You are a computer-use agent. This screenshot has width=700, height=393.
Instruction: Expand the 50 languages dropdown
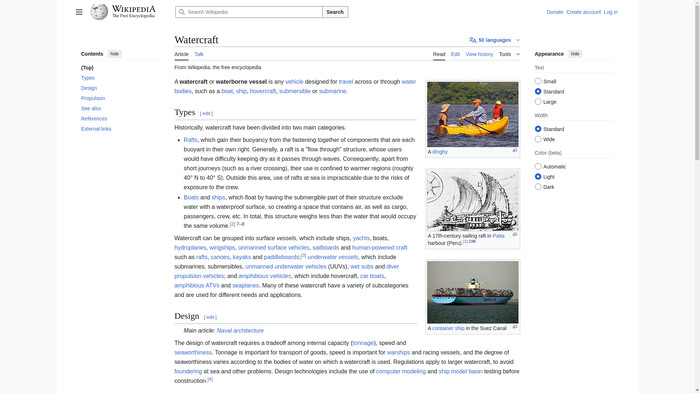[x=495, y=40]
